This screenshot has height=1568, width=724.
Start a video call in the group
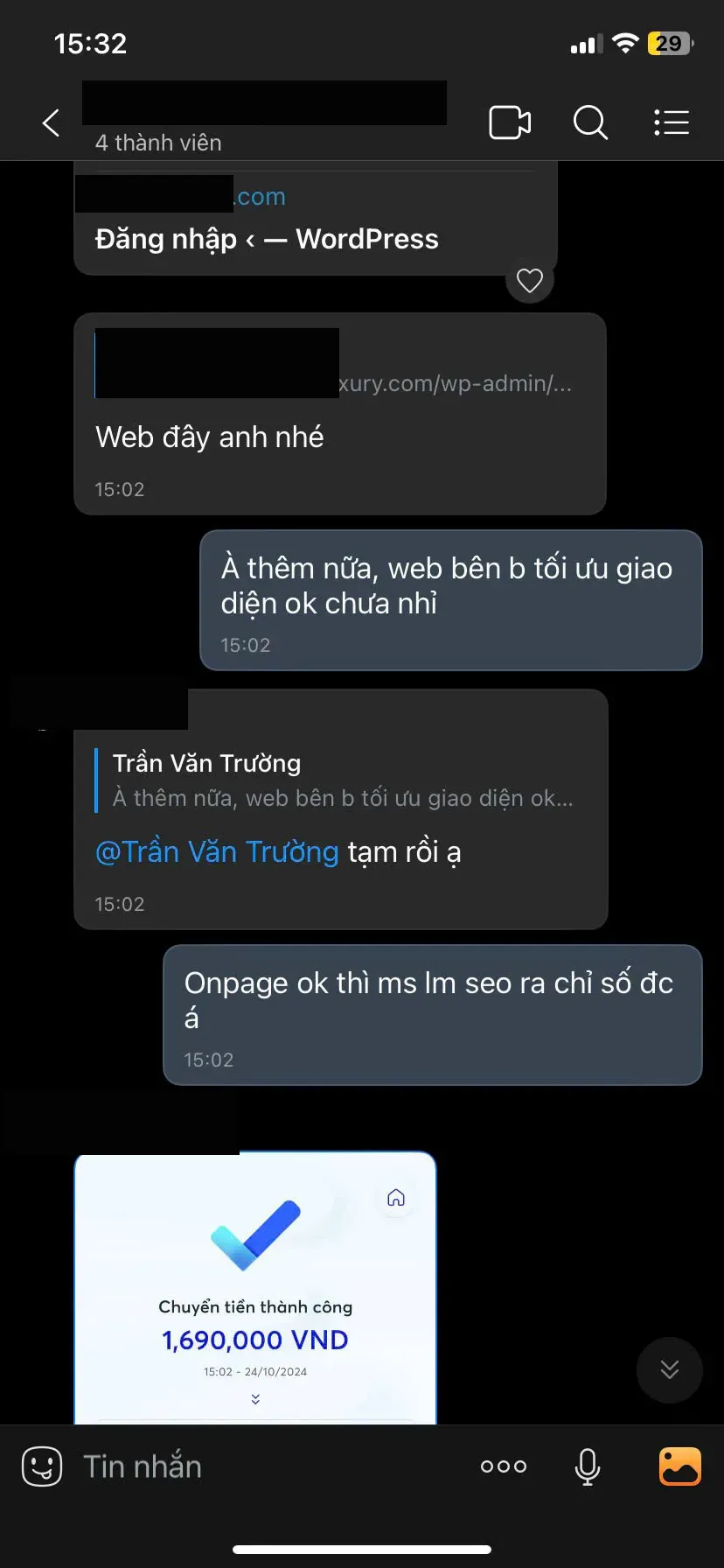coord(510,122)
